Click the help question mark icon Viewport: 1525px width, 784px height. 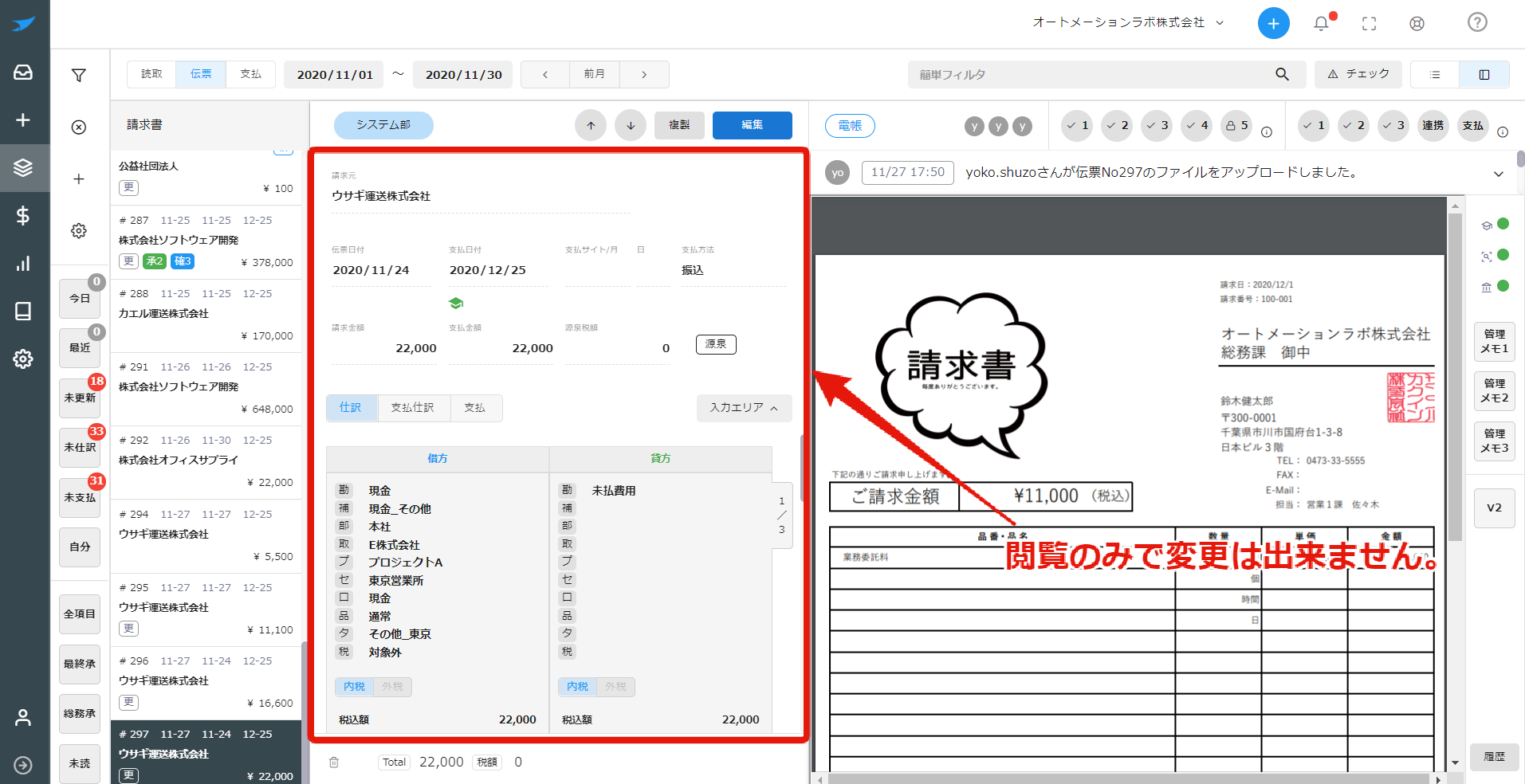1477,22
